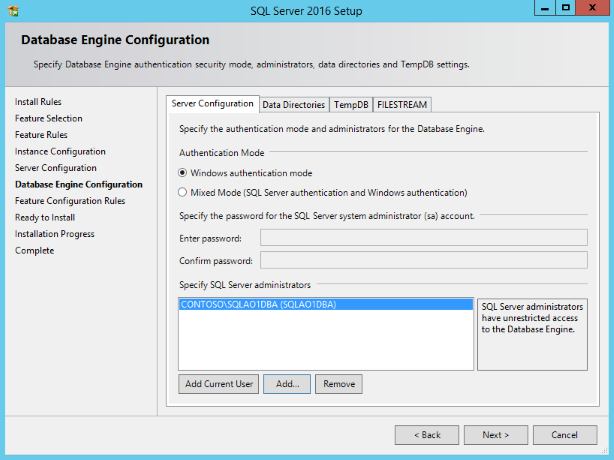
Task: Cancel the SQL Server setup
Action: pos(565,435)
